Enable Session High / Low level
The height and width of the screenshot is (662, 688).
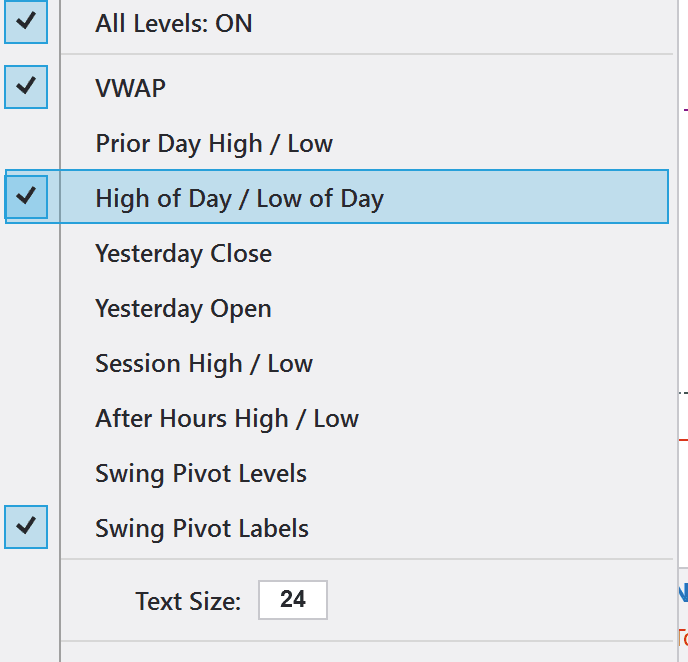[x=204, y=363]
